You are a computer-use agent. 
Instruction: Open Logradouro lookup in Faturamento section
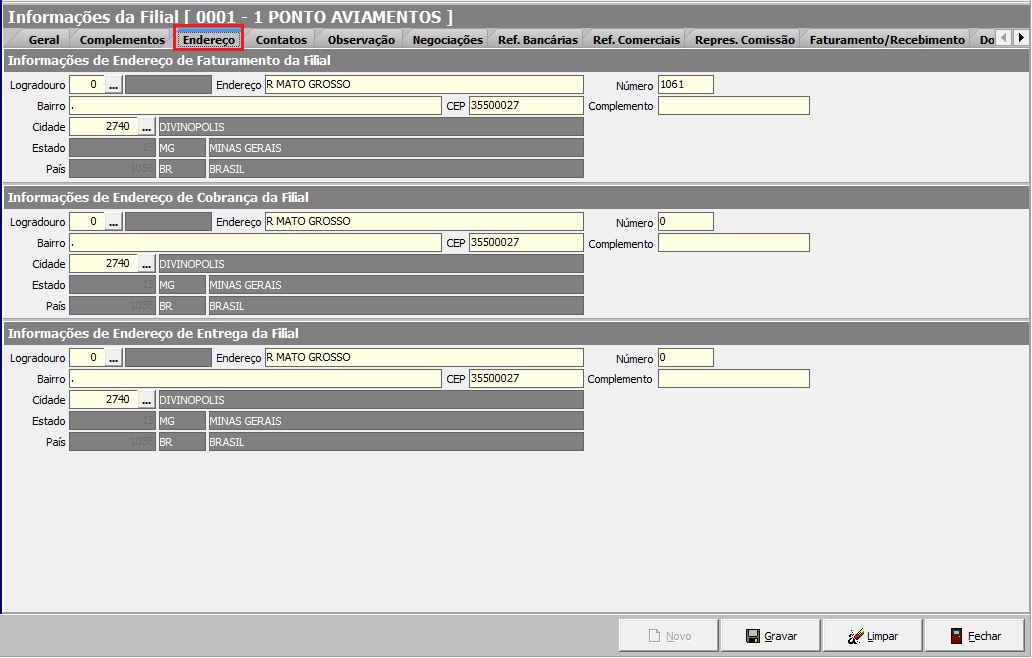point(114,85)
